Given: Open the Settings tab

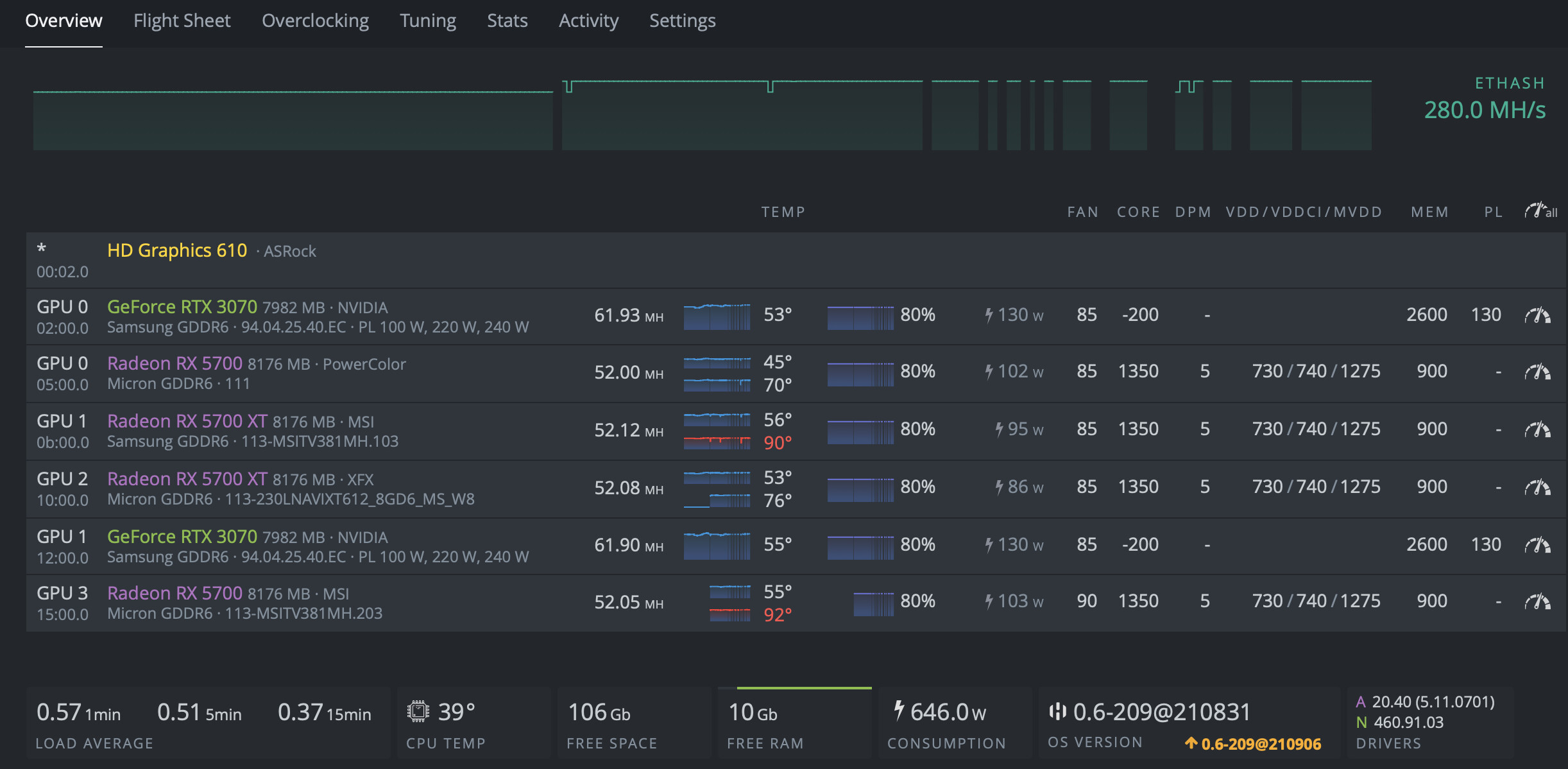Looking at the screenshot, I should [682, 21].
